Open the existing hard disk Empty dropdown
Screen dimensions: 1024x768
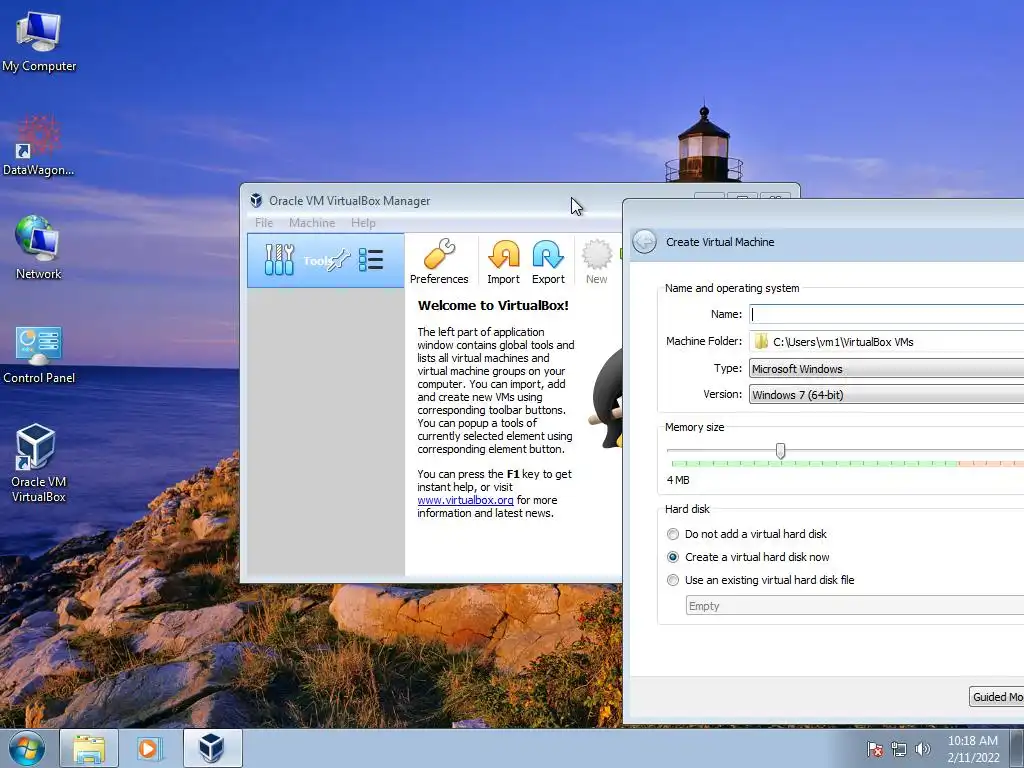855,605
